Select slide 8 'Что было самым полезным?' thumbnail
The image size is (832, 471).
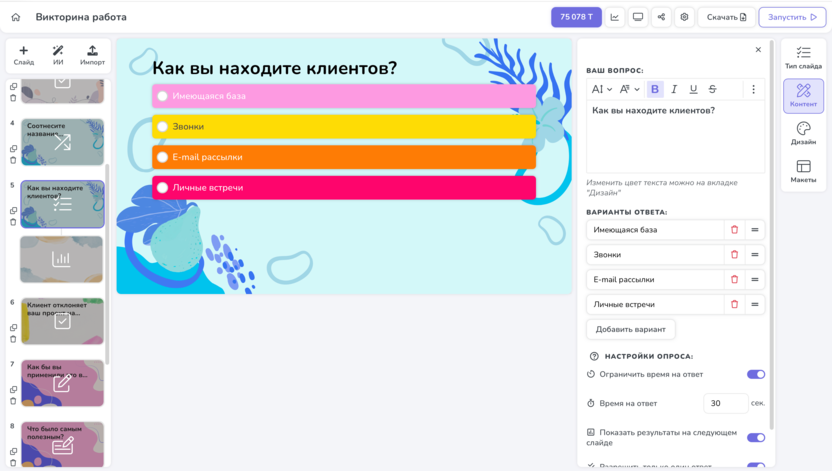63,444
